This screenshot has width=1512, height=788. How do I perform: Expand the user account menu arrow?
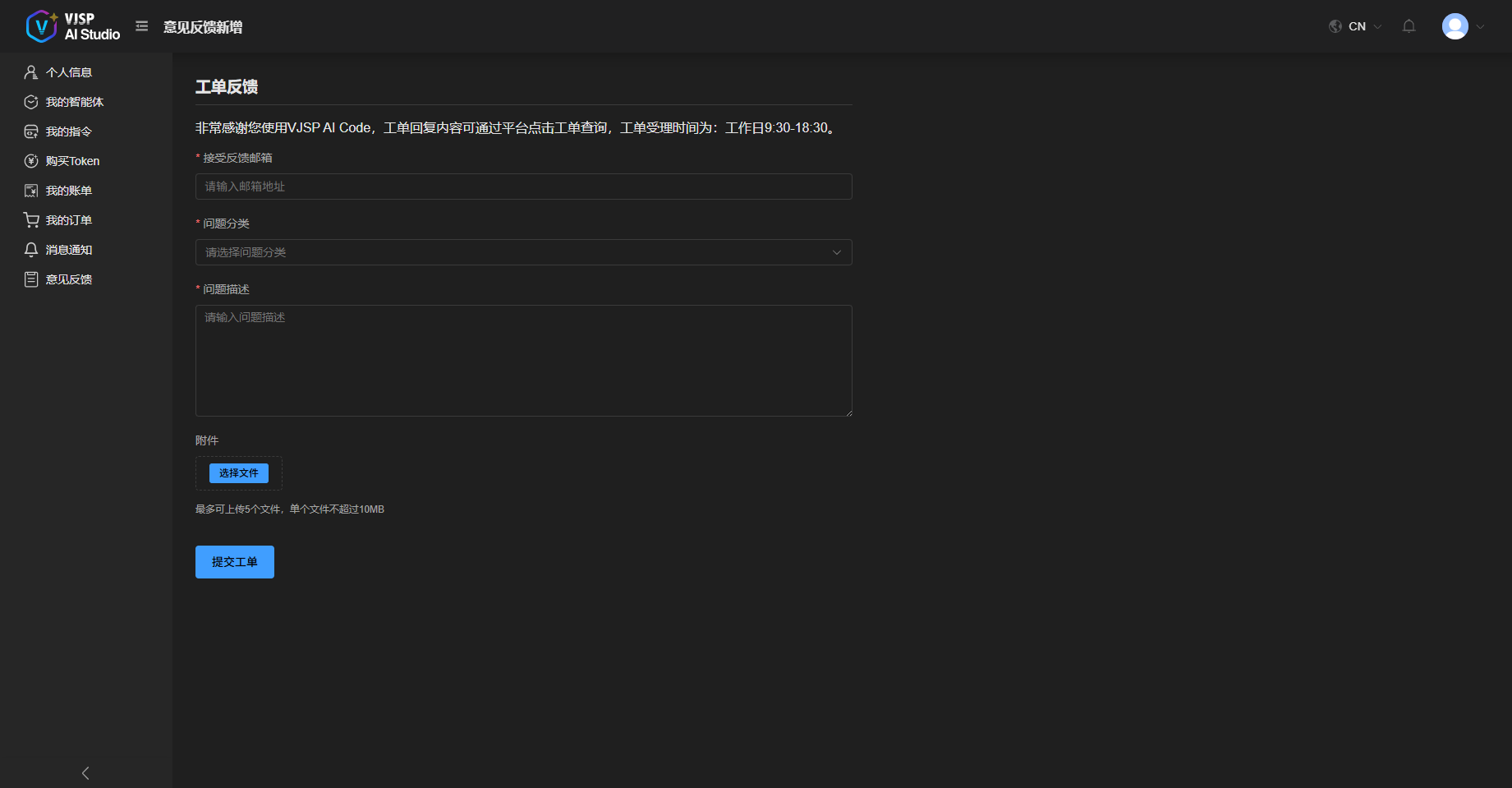[x=1480, y=26]
